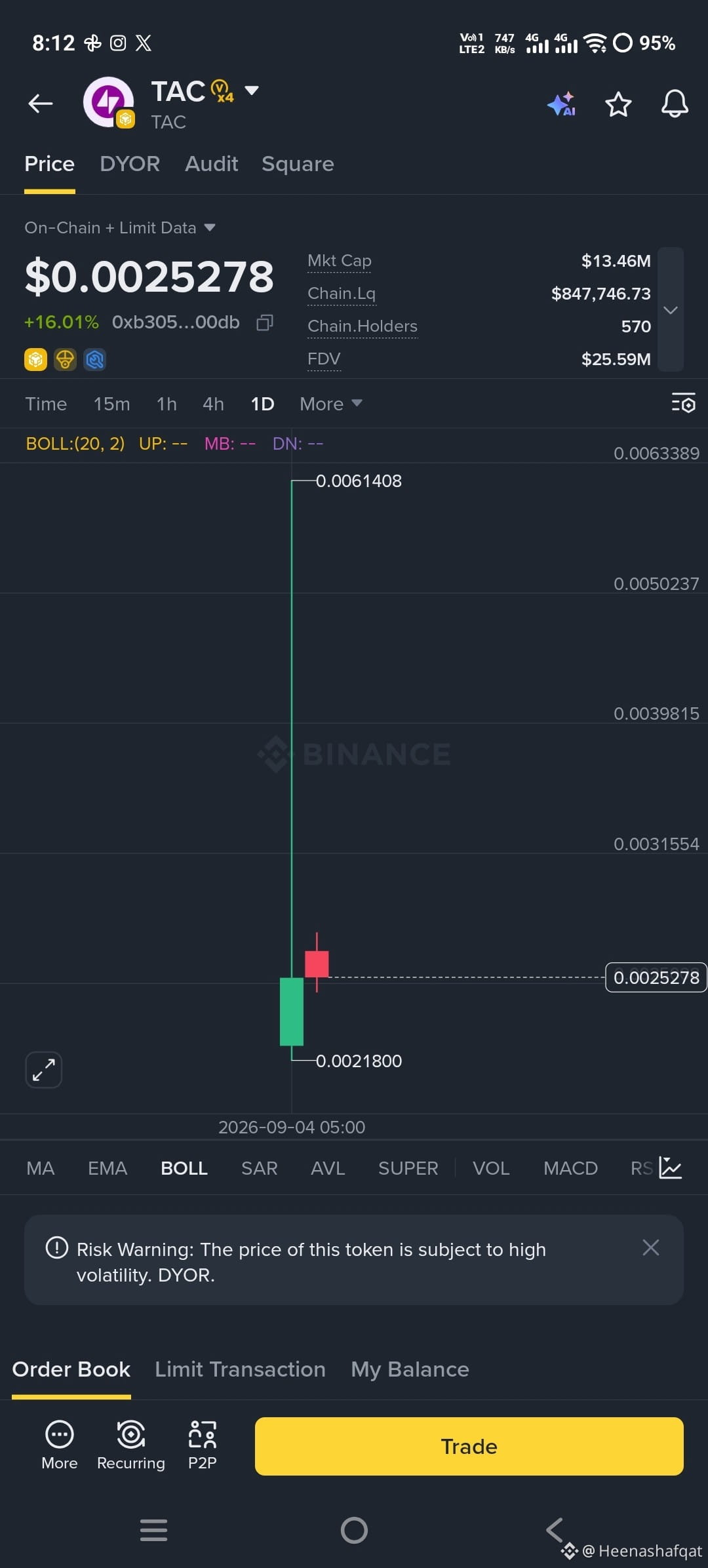Open the P2P icon
The width and height of the screenshot is (708, 1568).
[x=203, y=1445]
